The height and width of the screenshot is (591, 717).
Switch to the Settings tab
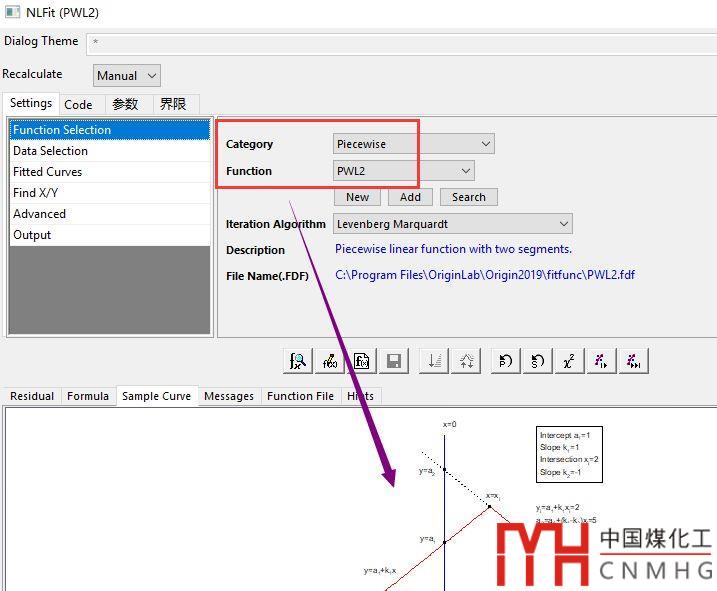[x=31, y=103]
